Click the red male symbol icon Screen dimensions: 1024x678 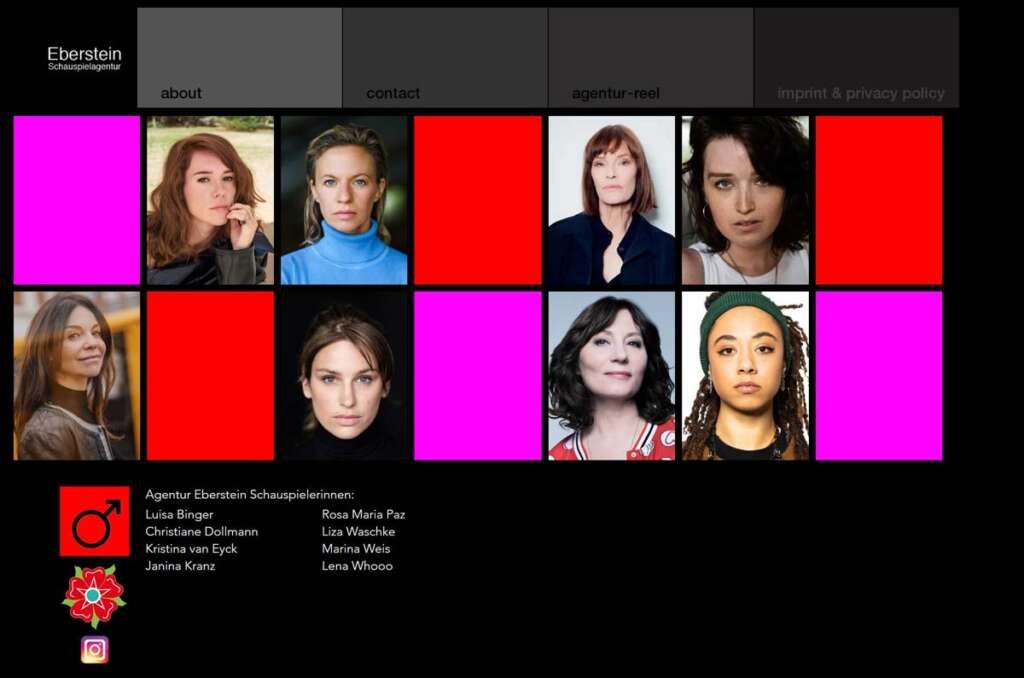(95, 521)
